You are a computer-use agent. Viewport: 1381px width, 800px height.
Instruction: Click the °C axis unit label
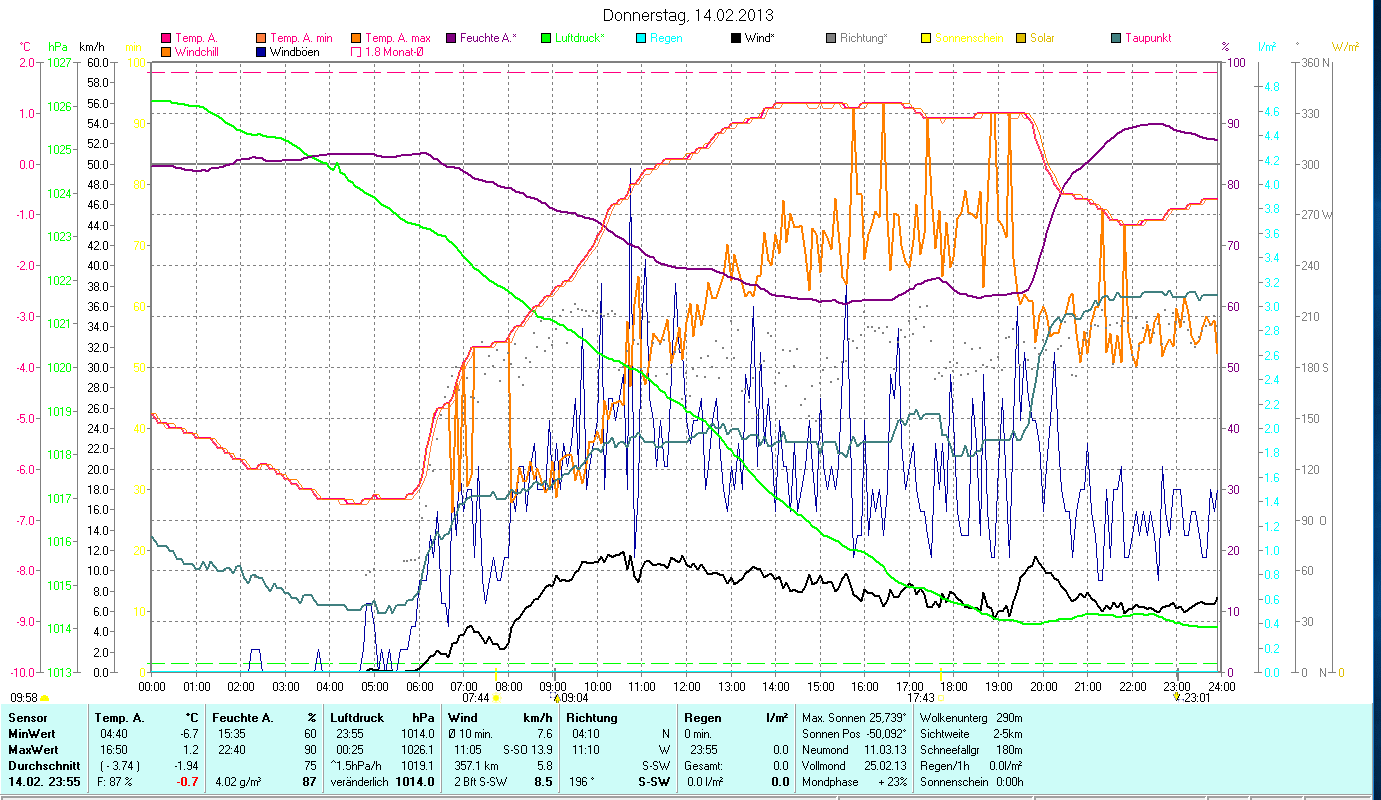click(25, 47)
